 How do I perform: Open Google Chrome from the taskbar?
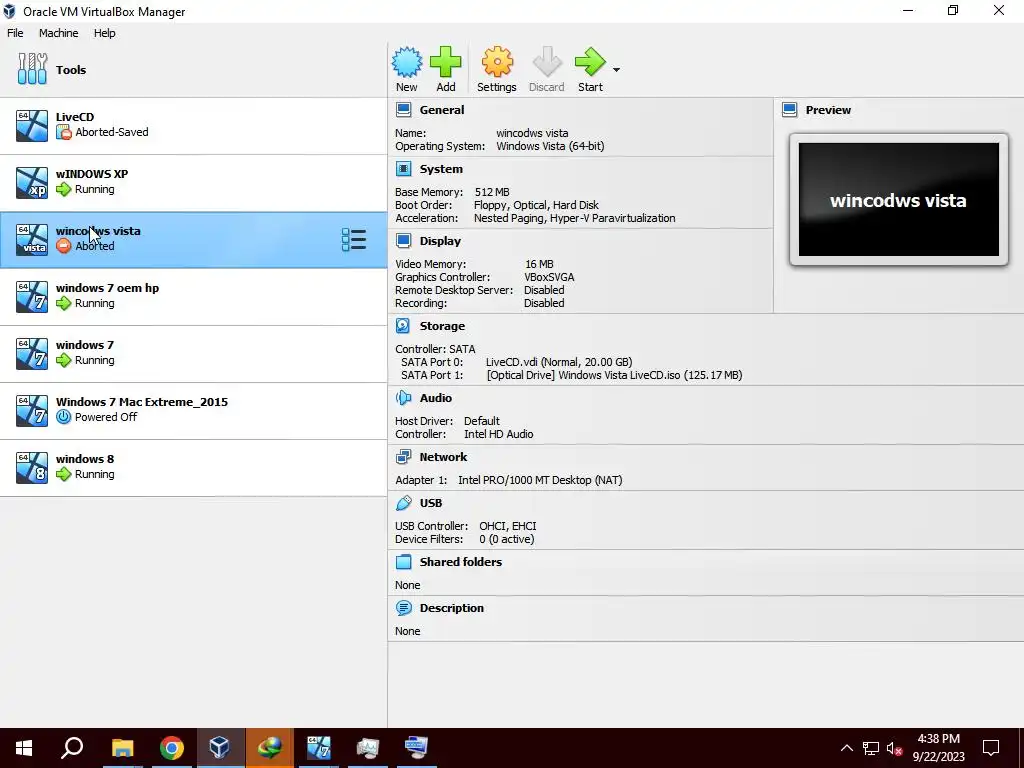[171, 748]
